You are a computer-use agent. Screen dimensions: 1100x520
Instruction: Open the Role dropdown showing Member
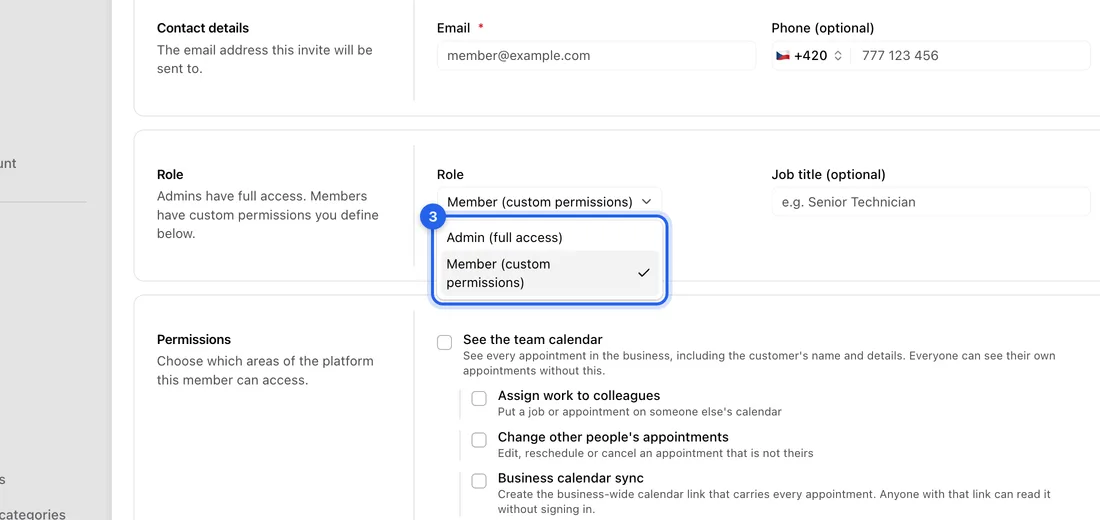(x=549, y=202)
